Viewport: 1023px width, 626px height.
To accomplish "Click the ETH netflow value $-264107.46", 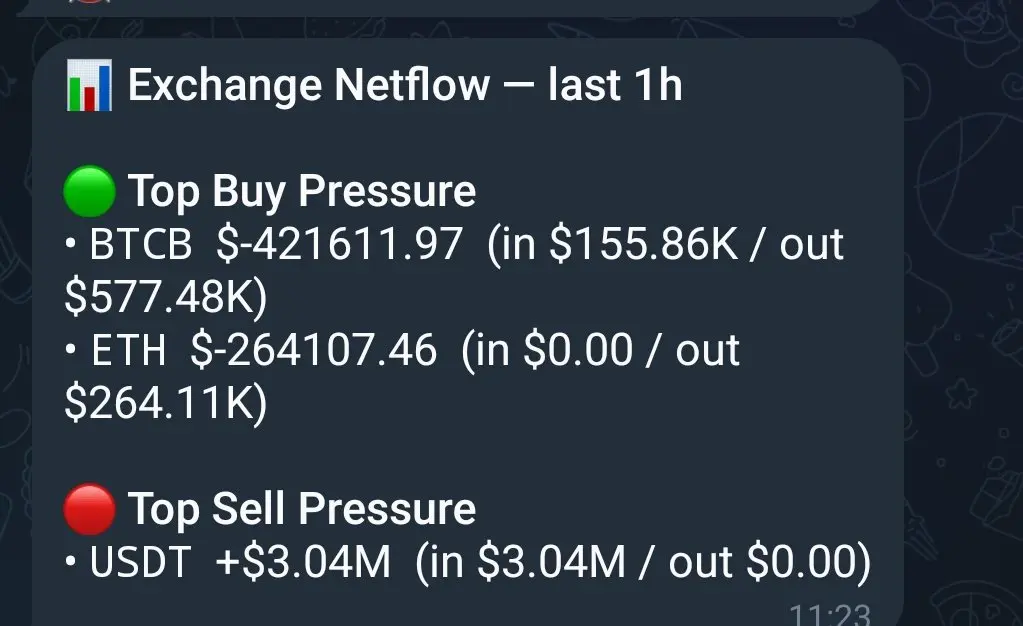I will (x=314, y=351).
